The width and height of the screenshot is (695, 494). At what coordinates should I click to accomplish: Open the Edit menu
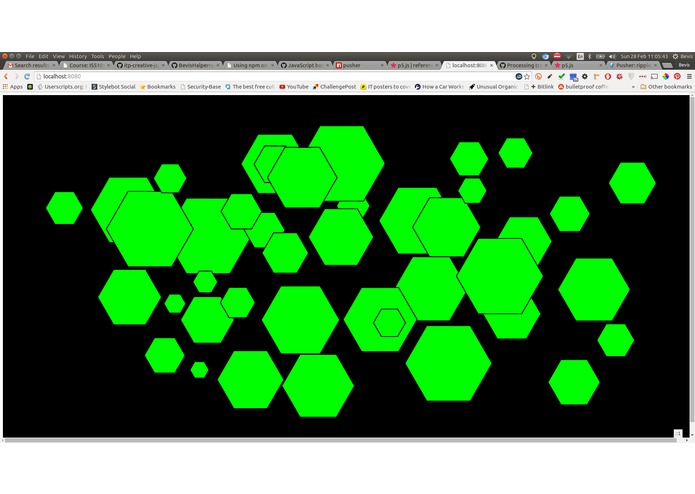[43, 56]
